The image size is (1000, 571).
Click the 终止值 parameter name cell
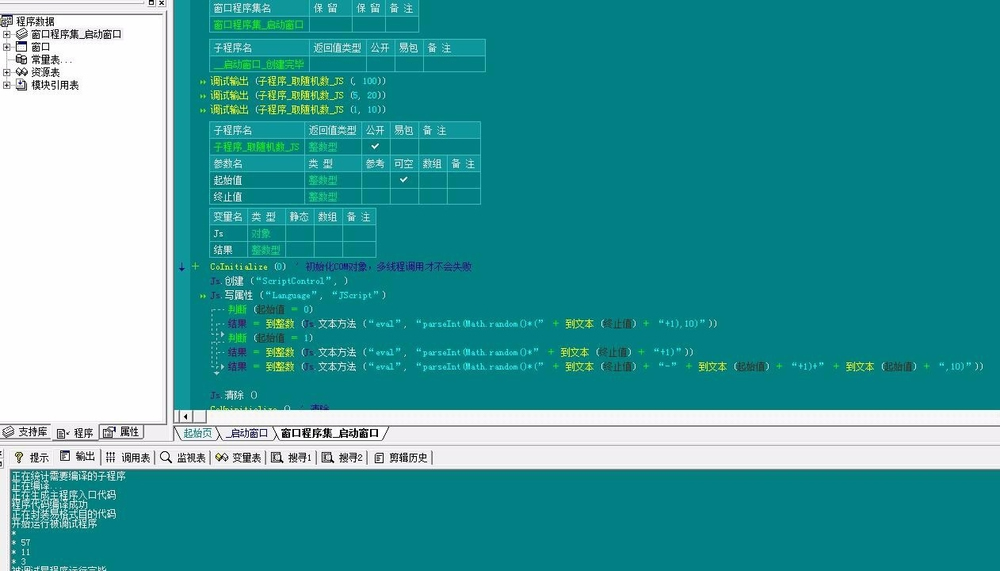[x=257, y=197]
